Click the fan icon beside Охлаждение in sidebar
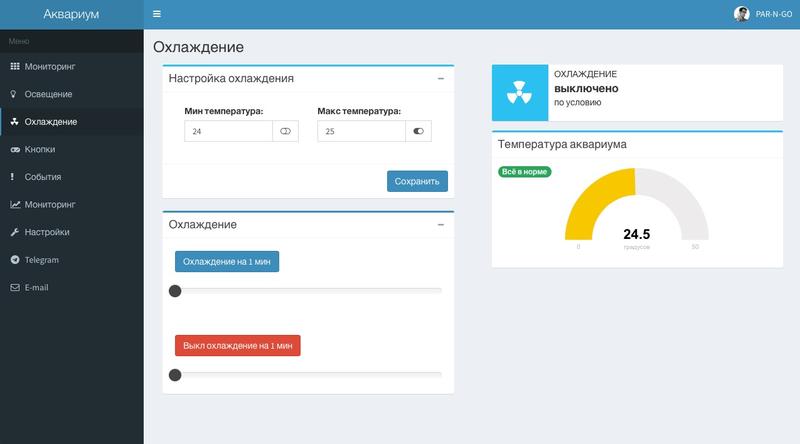800x444 pixels. pos(14,122)
